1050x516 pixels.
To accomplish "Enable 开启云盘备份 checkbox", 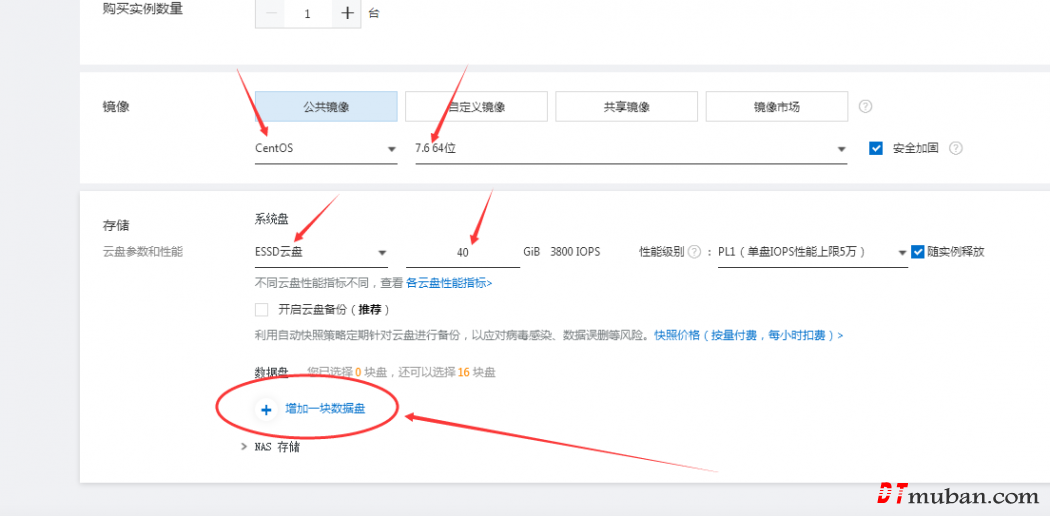I will point(262,310).
